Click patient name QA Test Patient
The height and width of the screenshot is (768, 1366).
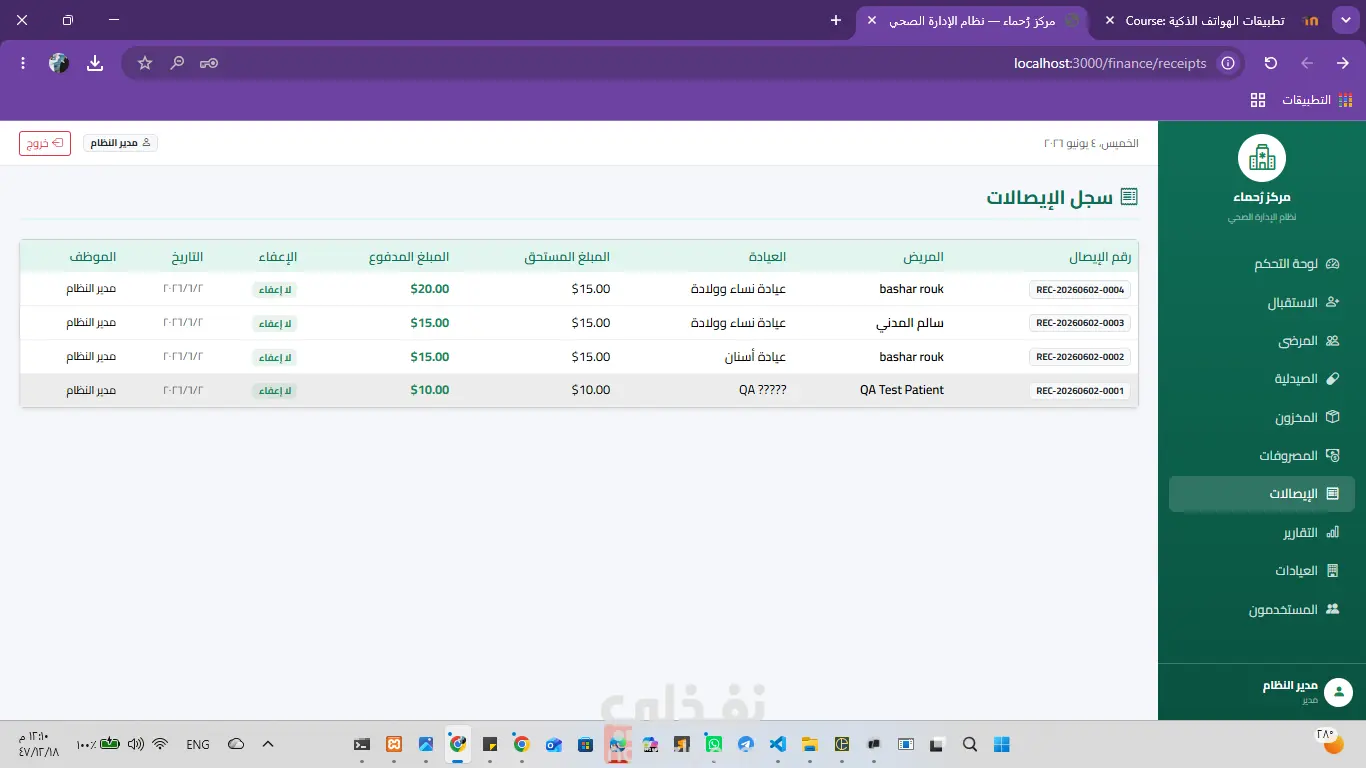pyautogui.click(x=902, y=390)
